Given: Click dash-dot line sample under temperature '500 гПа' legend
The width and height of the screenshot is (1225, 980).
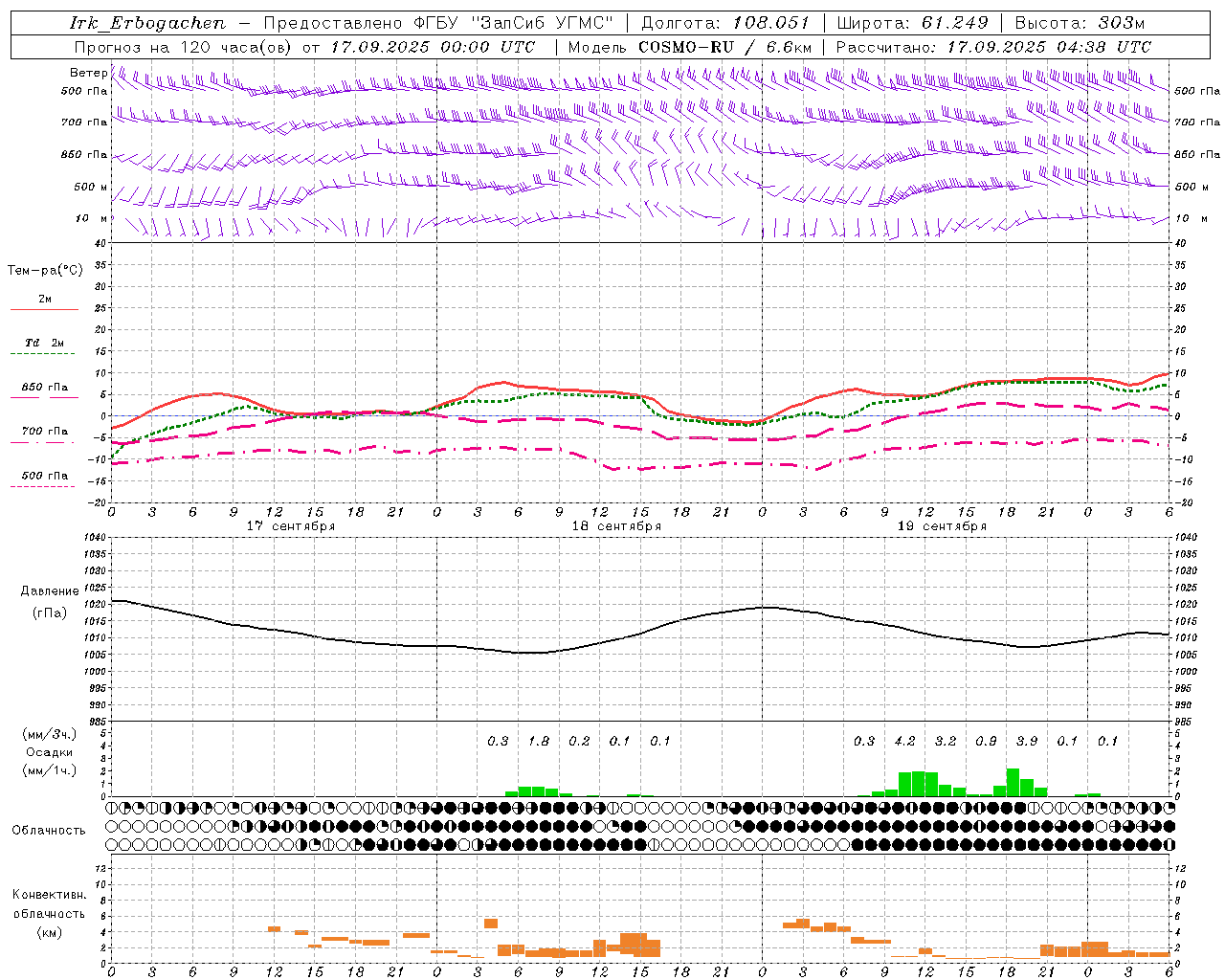Looking at the screenshot, I should [42, 487].
